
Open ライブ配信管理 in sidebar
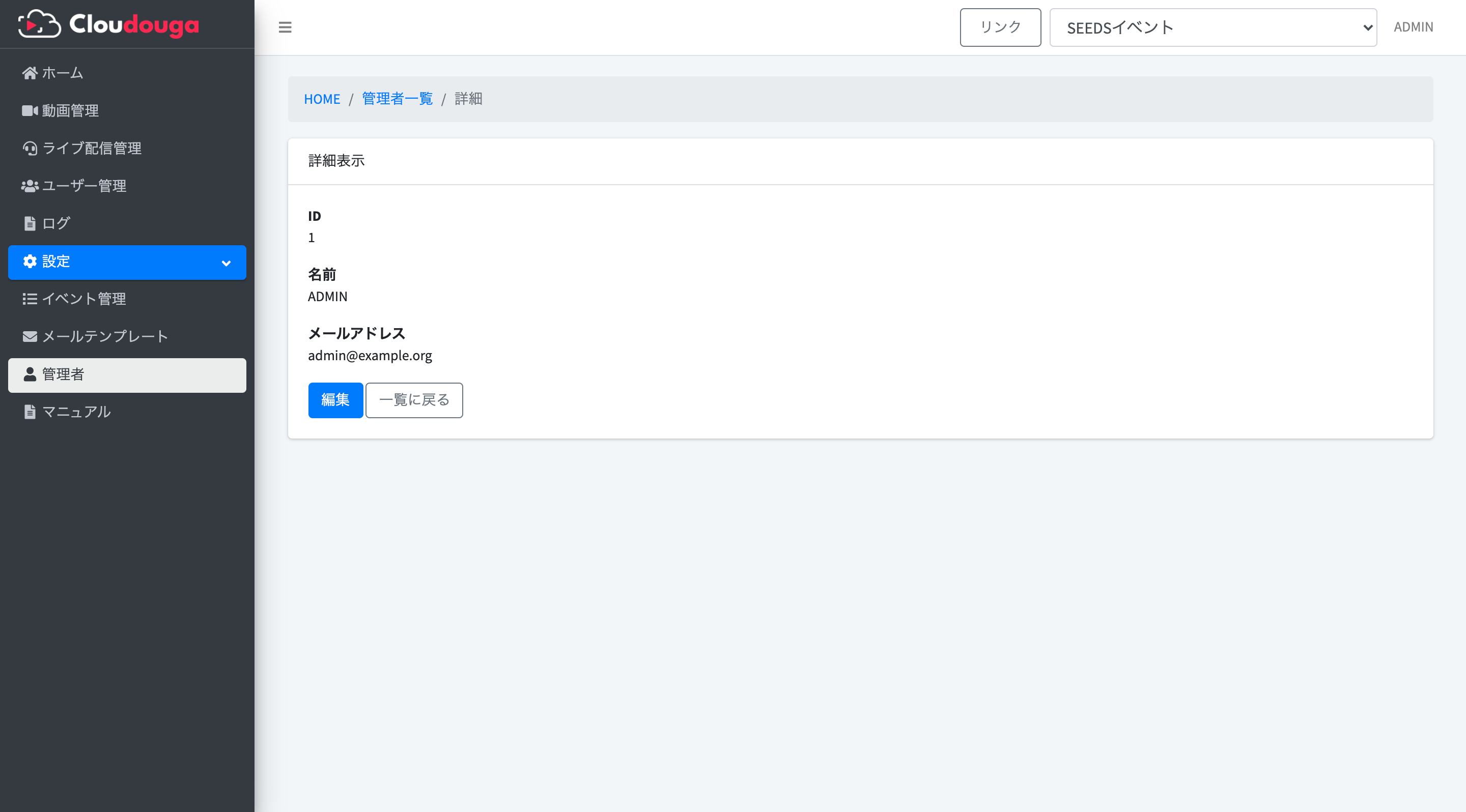click(127, 148)
